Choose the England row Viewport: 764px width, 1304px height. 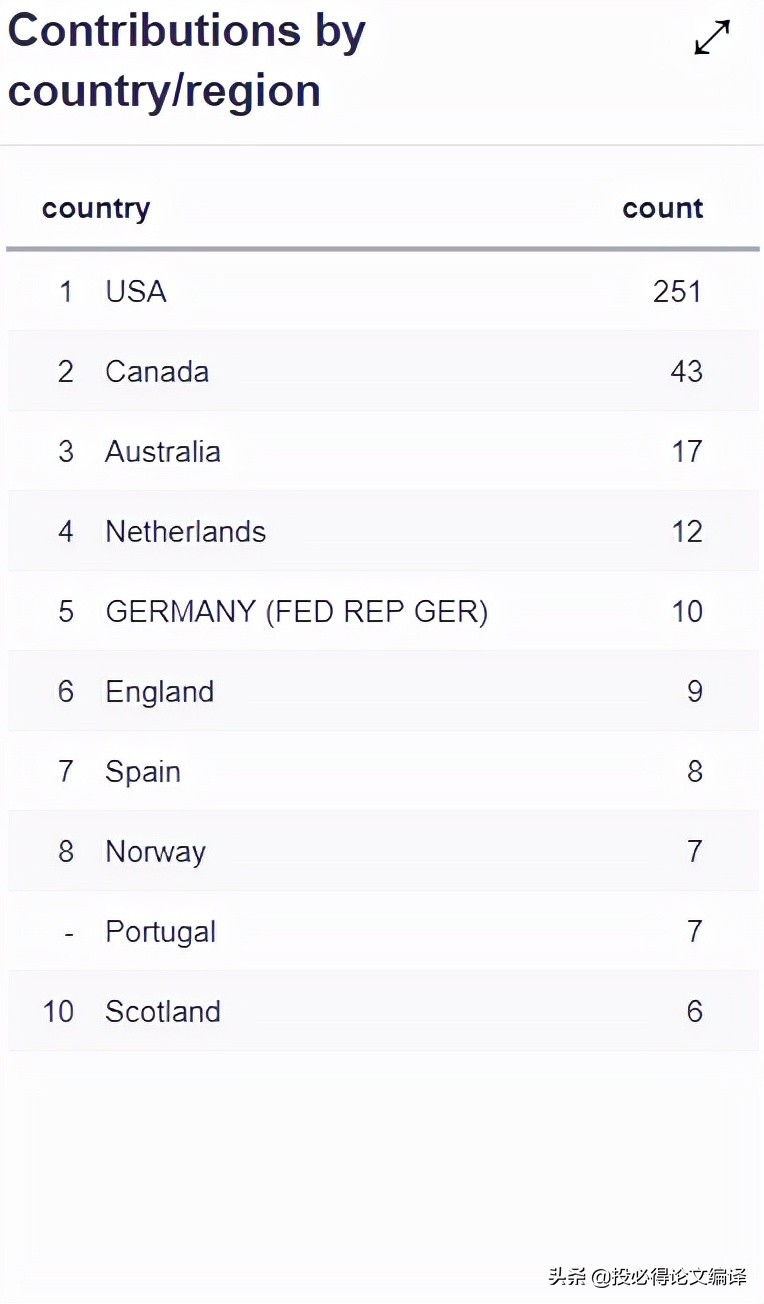click(x=383, y=691)
